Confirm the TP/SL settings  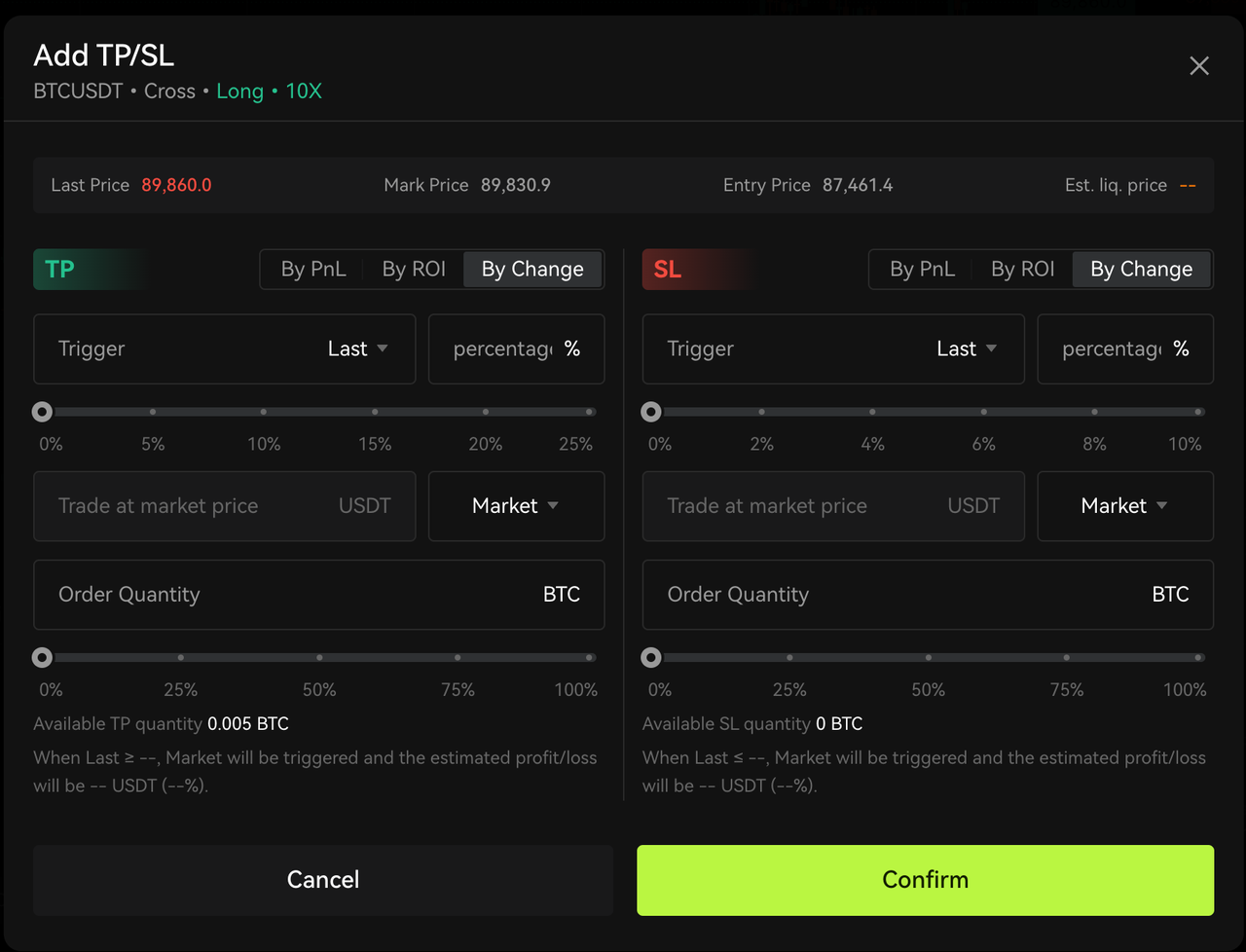coord(925,880)
